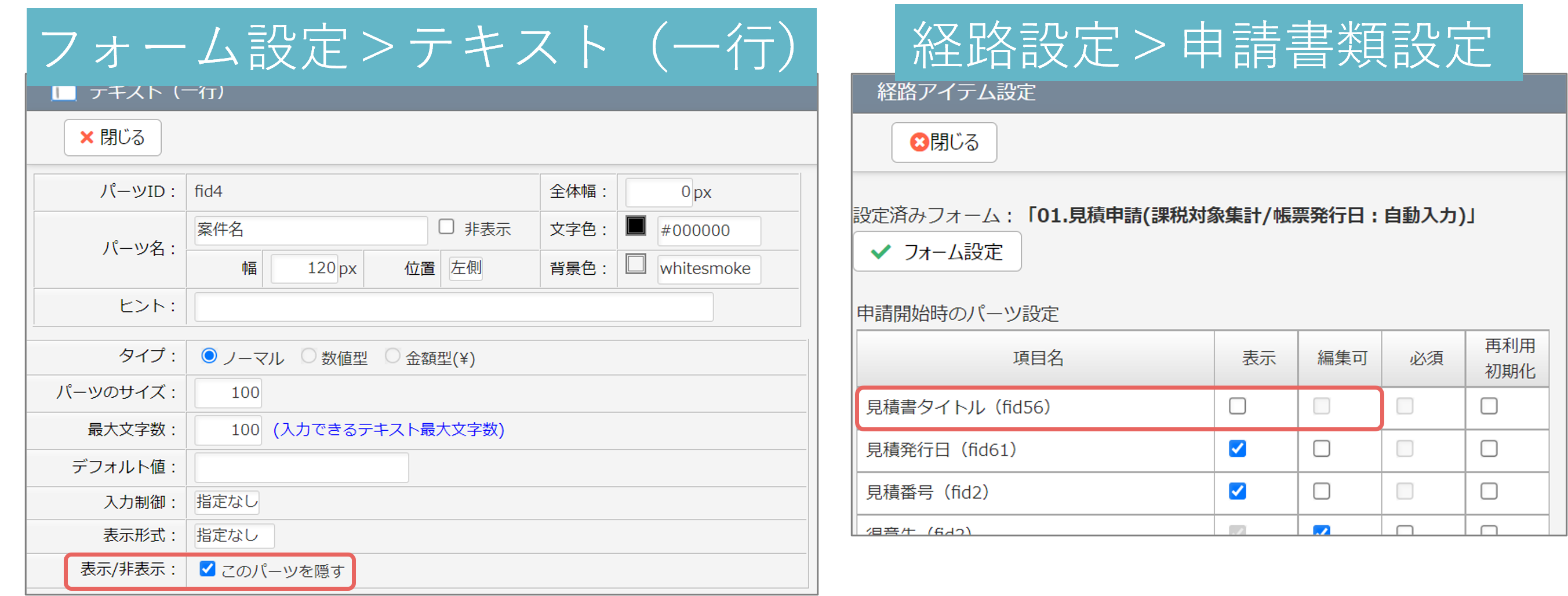Edit the #000000 text color field

708,231
